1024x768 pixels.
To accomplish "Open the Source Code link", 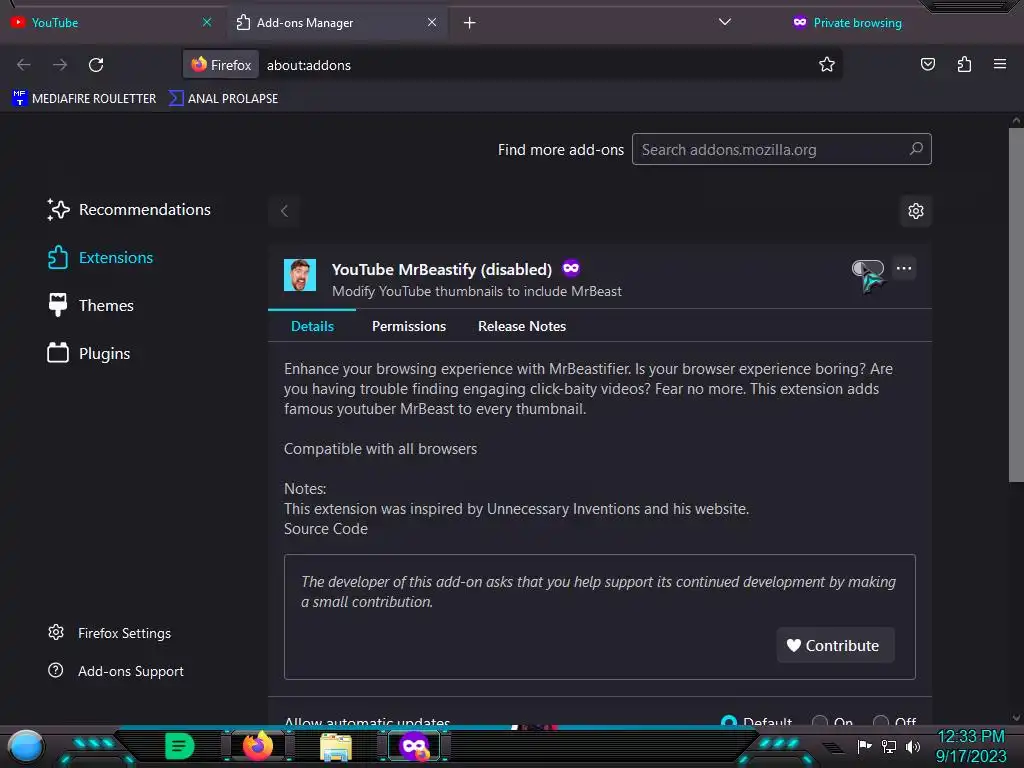I will (x=326, y=529).
